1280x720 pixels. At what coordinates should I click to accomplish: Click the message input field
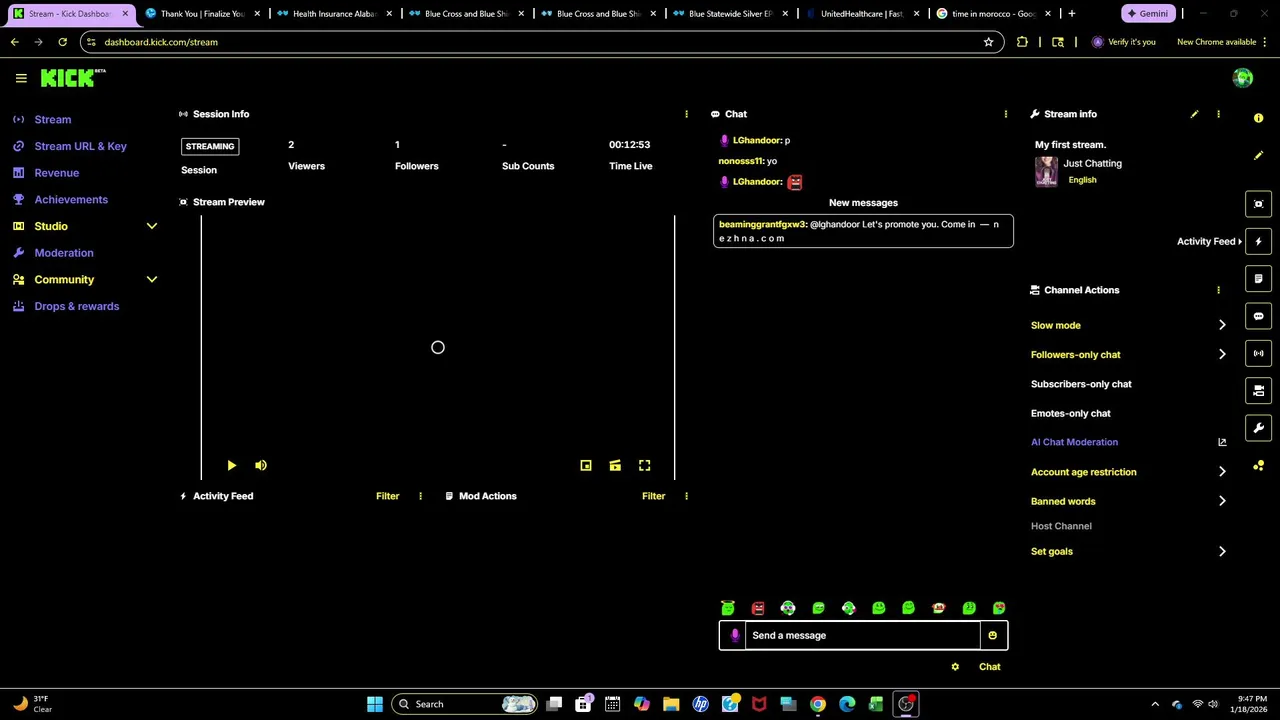click(x=863, y=635)
